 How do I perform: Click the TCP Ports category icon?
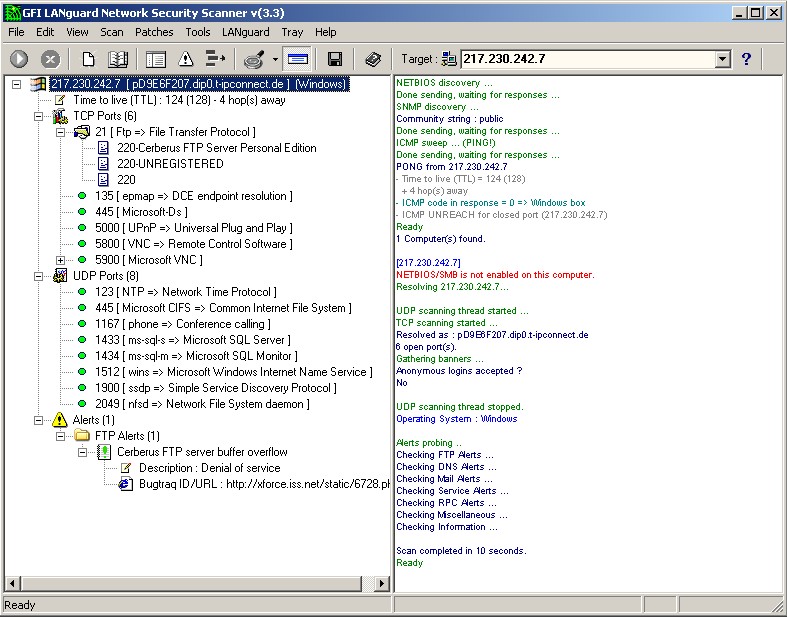[x=60, y=116]
